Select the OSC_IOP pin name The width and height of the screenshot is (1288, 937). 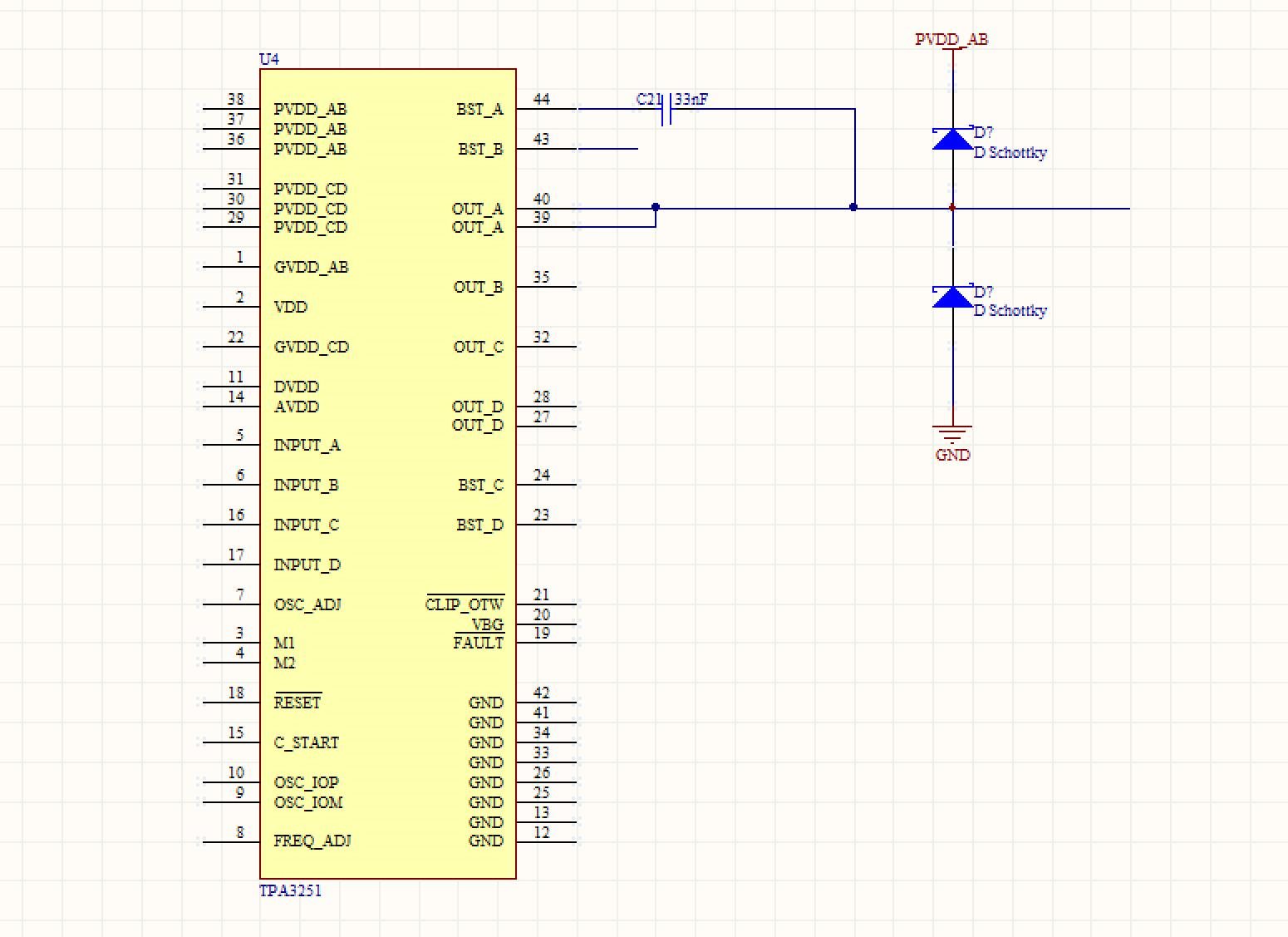(306, 782)
